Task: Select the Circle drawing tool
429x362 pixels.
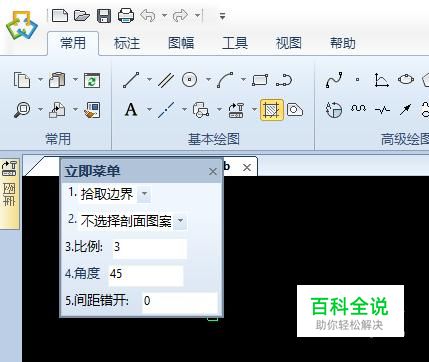Action: (189, 80)
